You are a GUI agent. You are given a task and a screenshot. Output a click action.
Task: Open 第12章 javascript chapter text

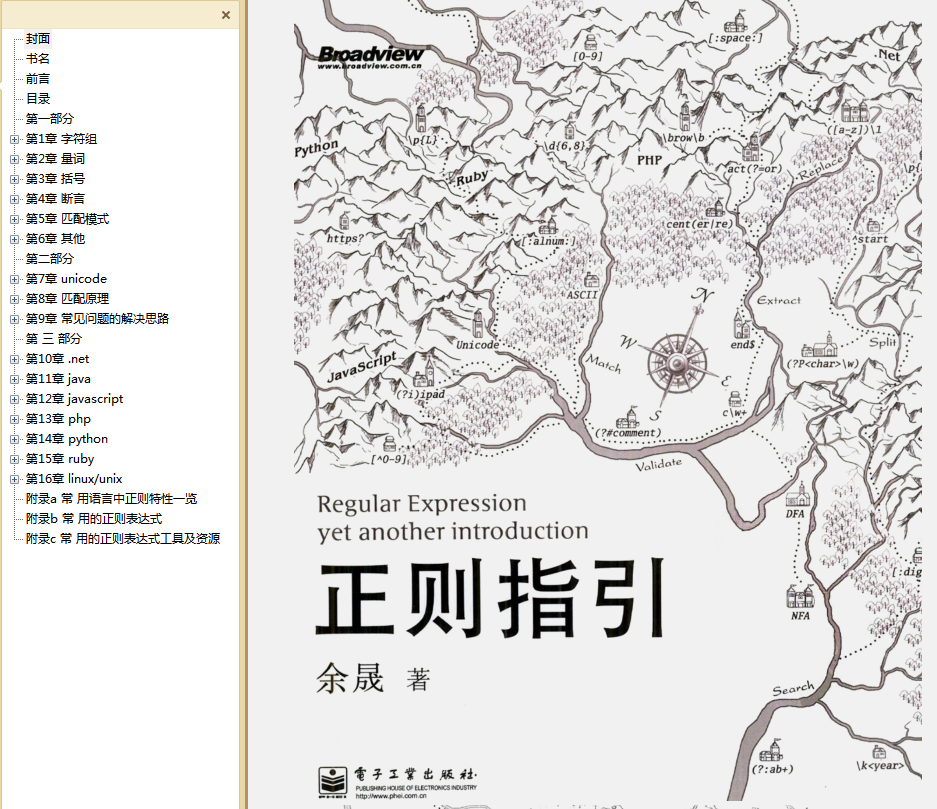74,399
